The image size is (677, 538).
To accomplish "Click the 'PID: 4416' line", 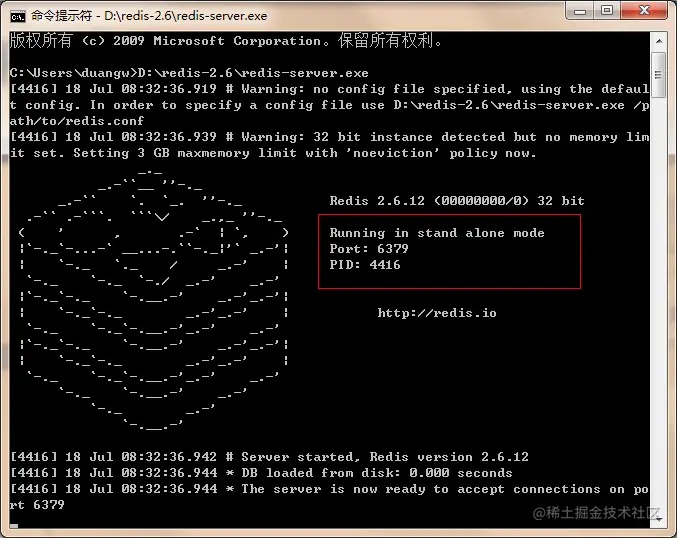I will [x=365, y=265].
